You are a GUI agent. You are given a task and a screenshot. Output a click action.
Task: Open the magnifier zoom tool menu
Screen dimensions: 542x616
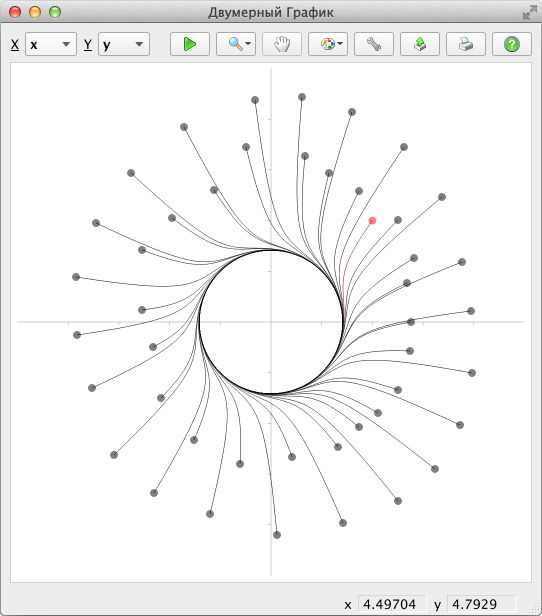click(x=236, y=44)
